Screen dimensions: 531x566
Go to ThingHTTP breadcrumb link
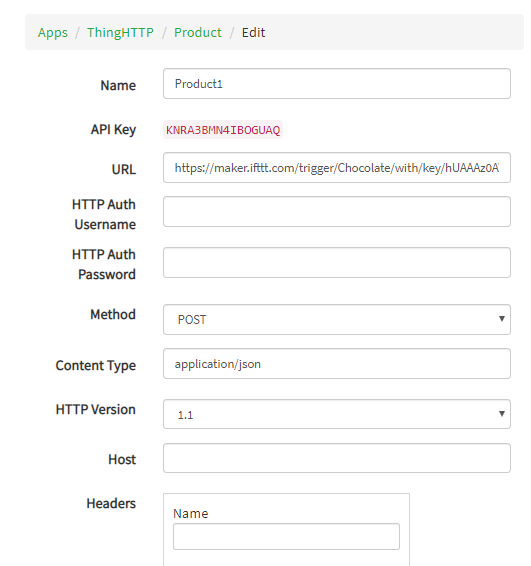coord(120,32)
